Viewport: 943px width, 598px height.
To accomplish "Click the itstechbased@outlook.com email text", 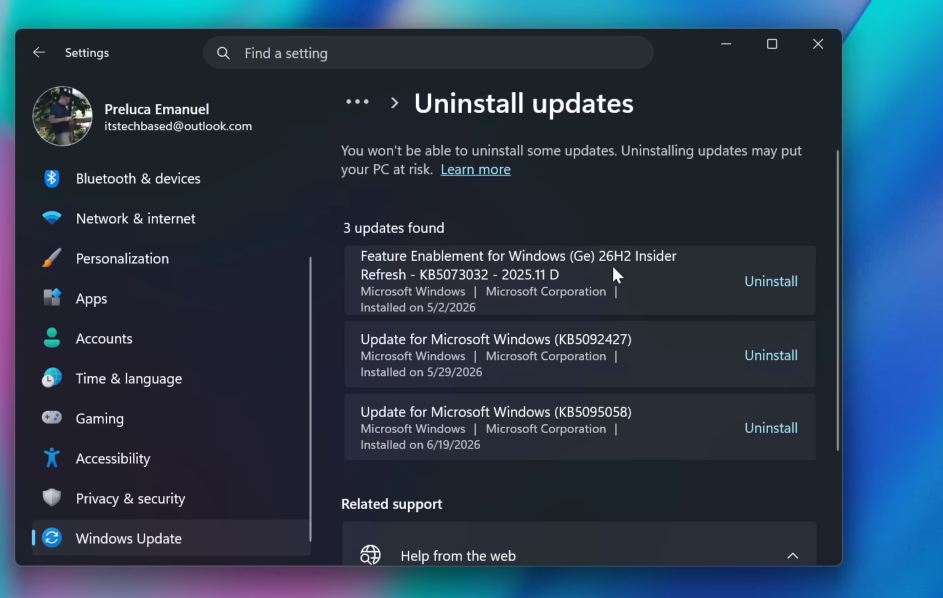I will coord(178,126).
